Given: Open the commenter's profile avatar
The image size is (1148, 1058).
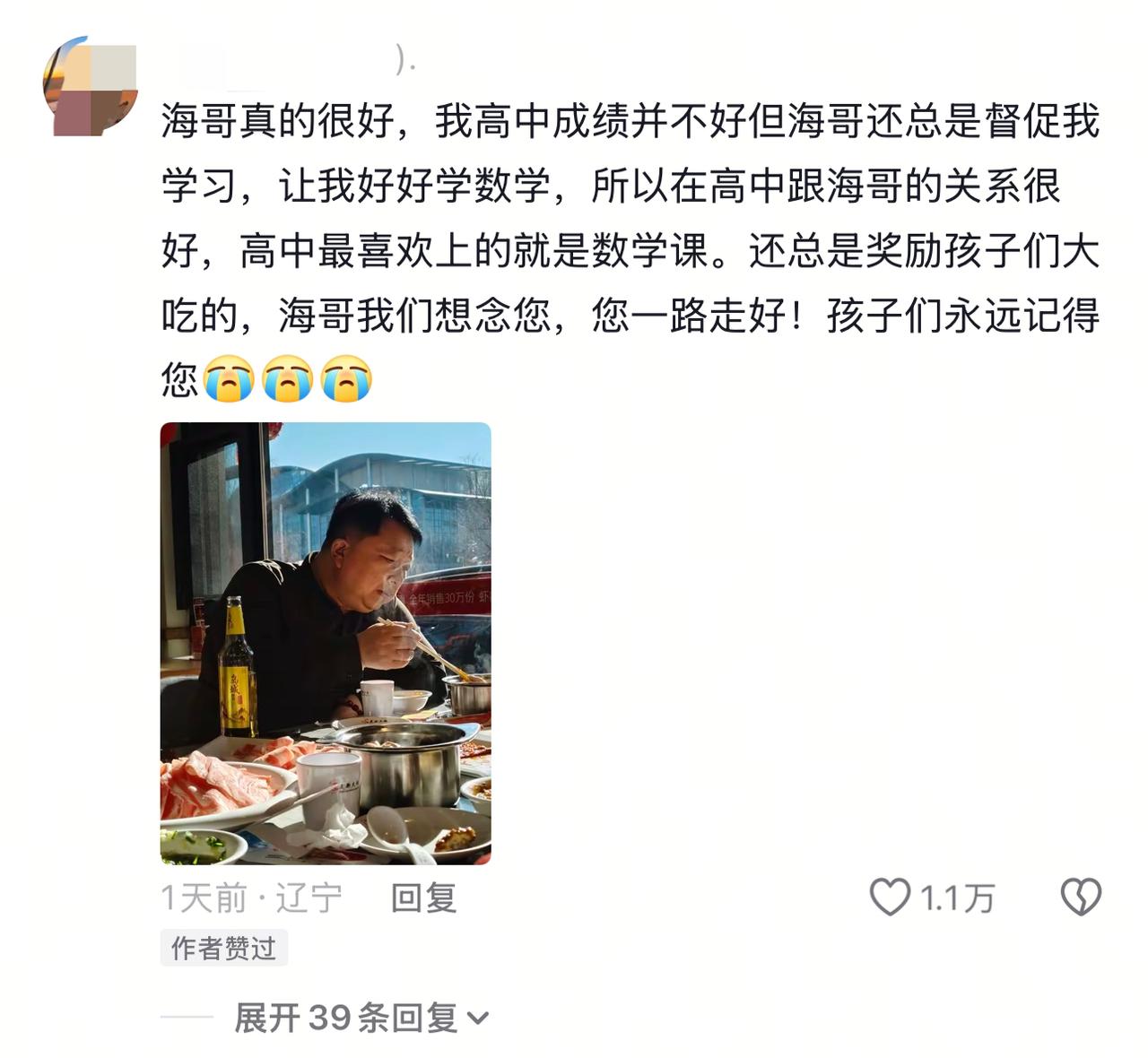Looking at the screenshot, I should coord(91,86).
